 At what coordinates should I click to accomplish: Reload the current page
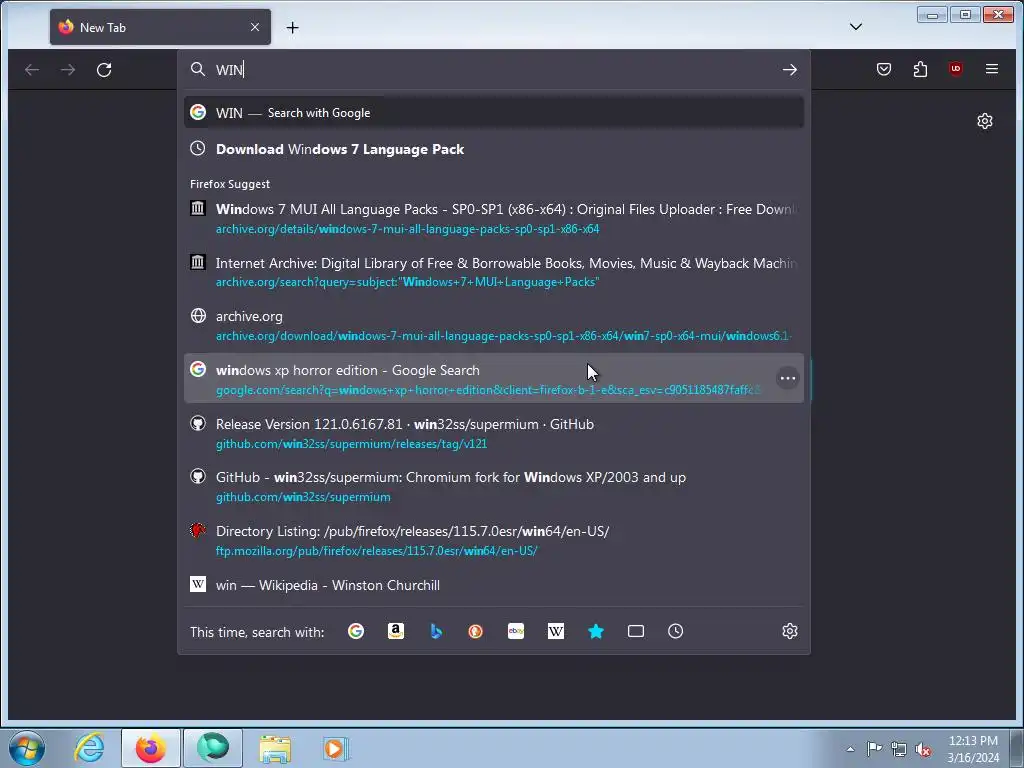point(104,69)
